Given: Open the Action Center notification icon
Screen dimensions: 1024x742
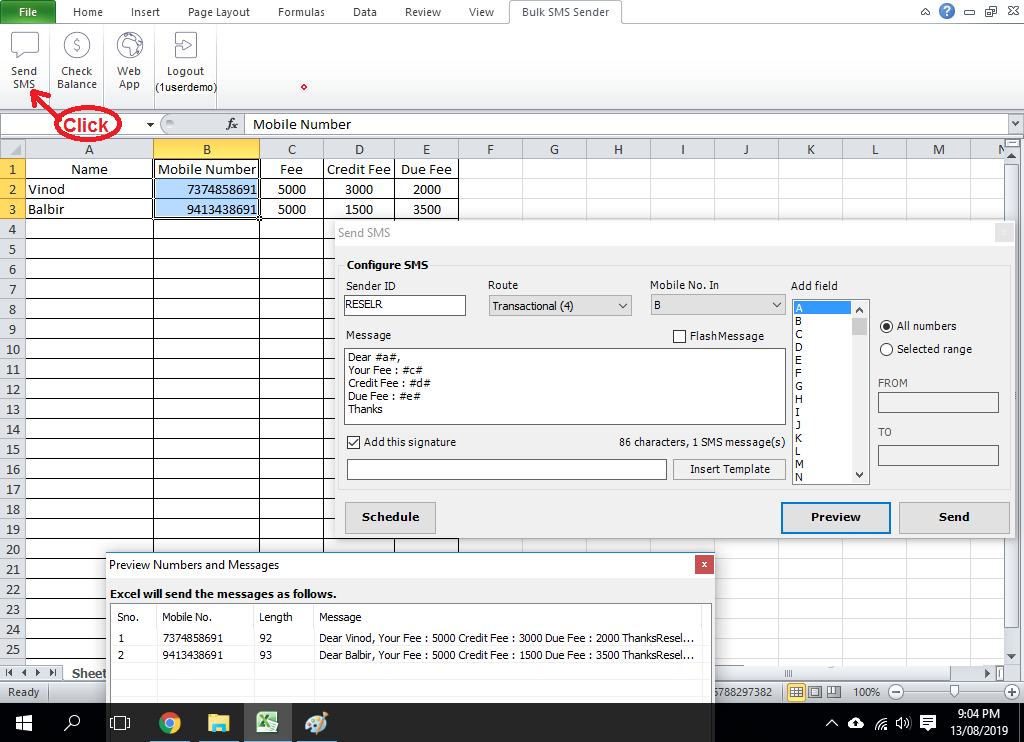Looking at the screenshot, I should tap(927, 723).
